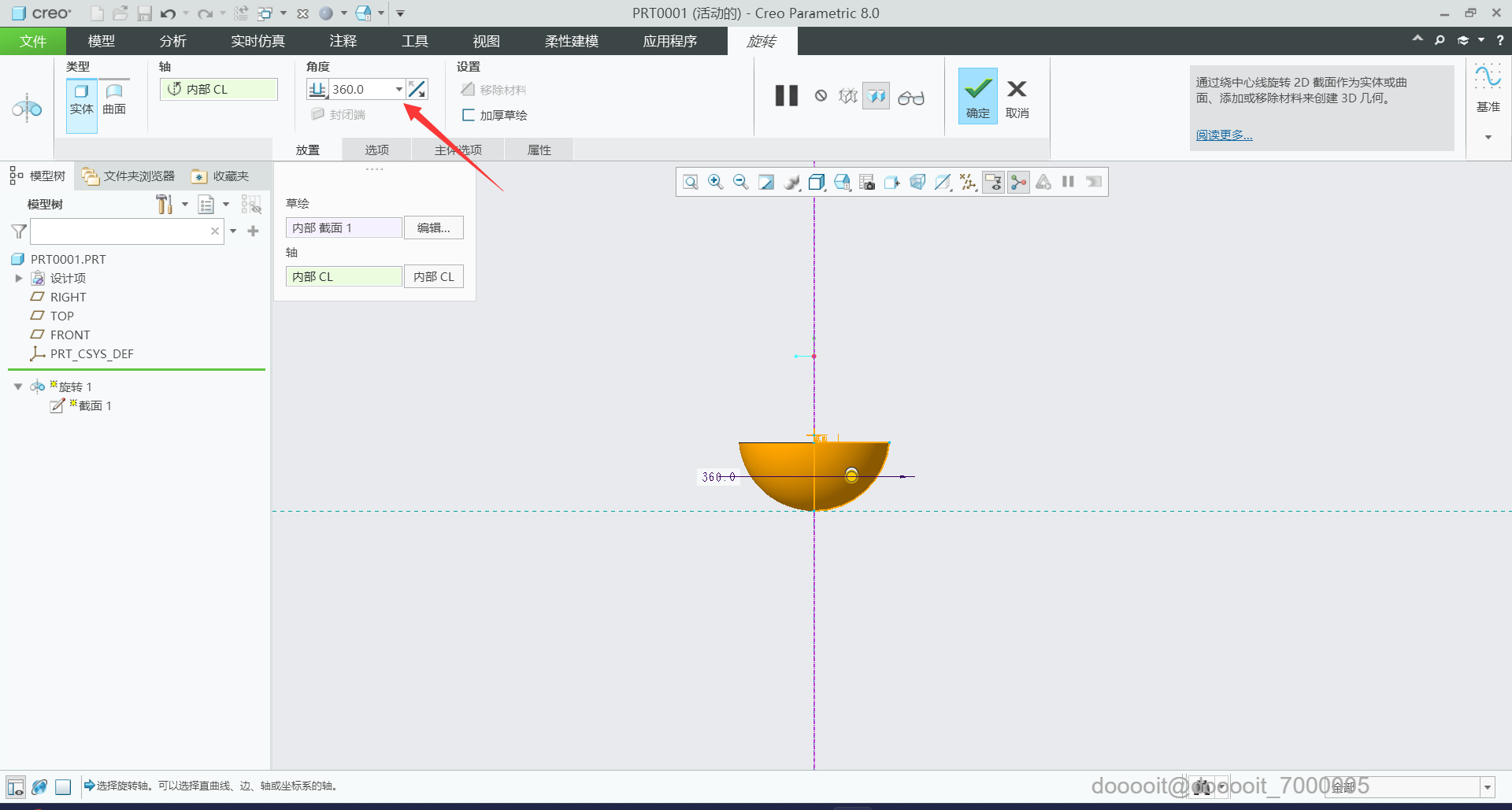This screenshot has height=810, width=1512.
Task: Click the 内部 CL button in placement panel
Action: [x=434, y=276]
